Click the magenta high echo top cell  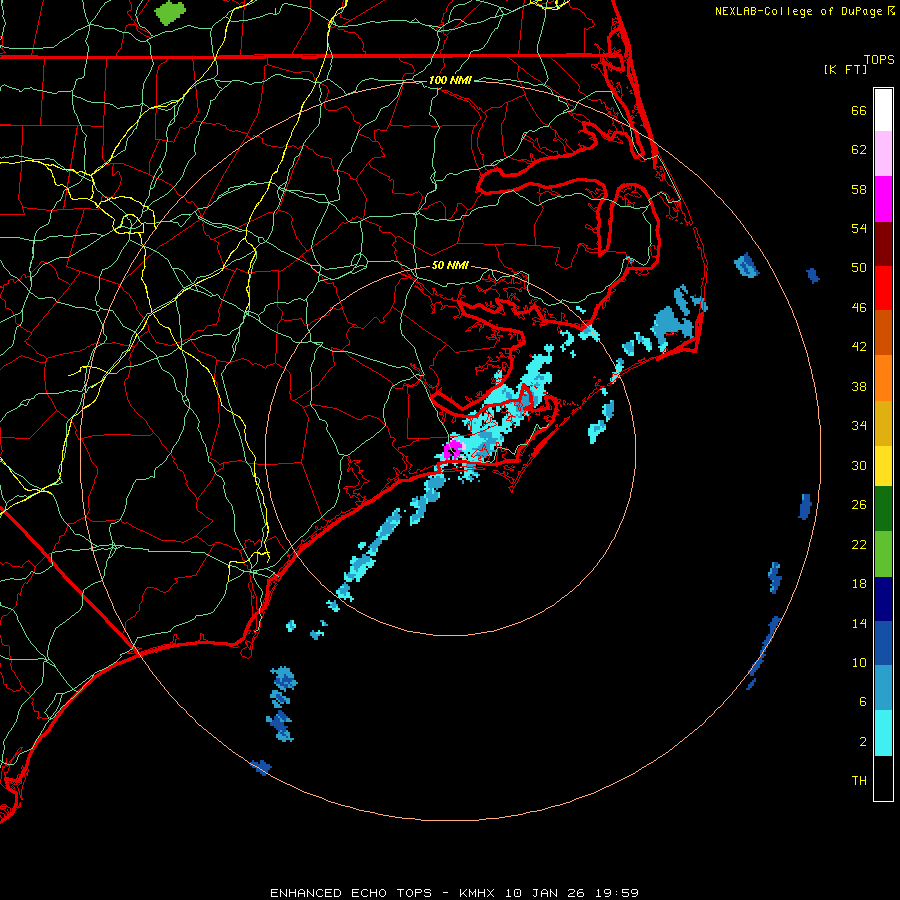pos(452,449)
